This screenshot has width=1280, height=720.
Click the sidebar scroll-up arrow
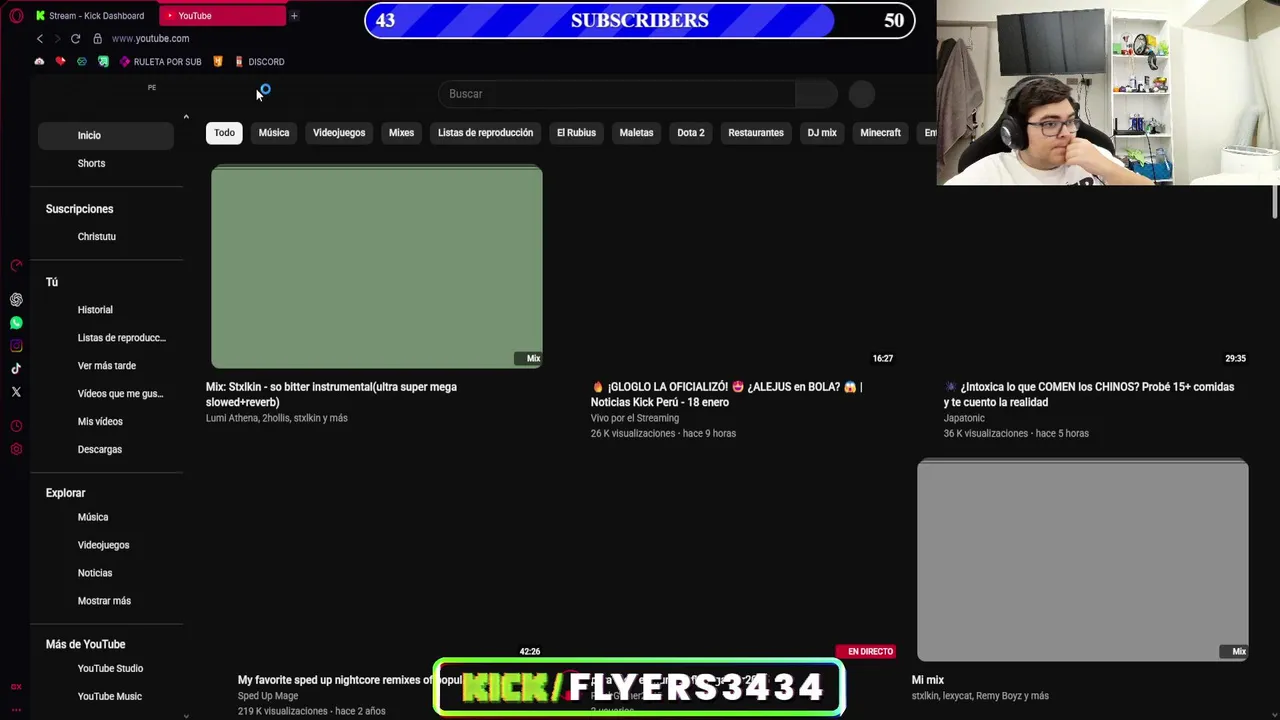click(186, 118)
